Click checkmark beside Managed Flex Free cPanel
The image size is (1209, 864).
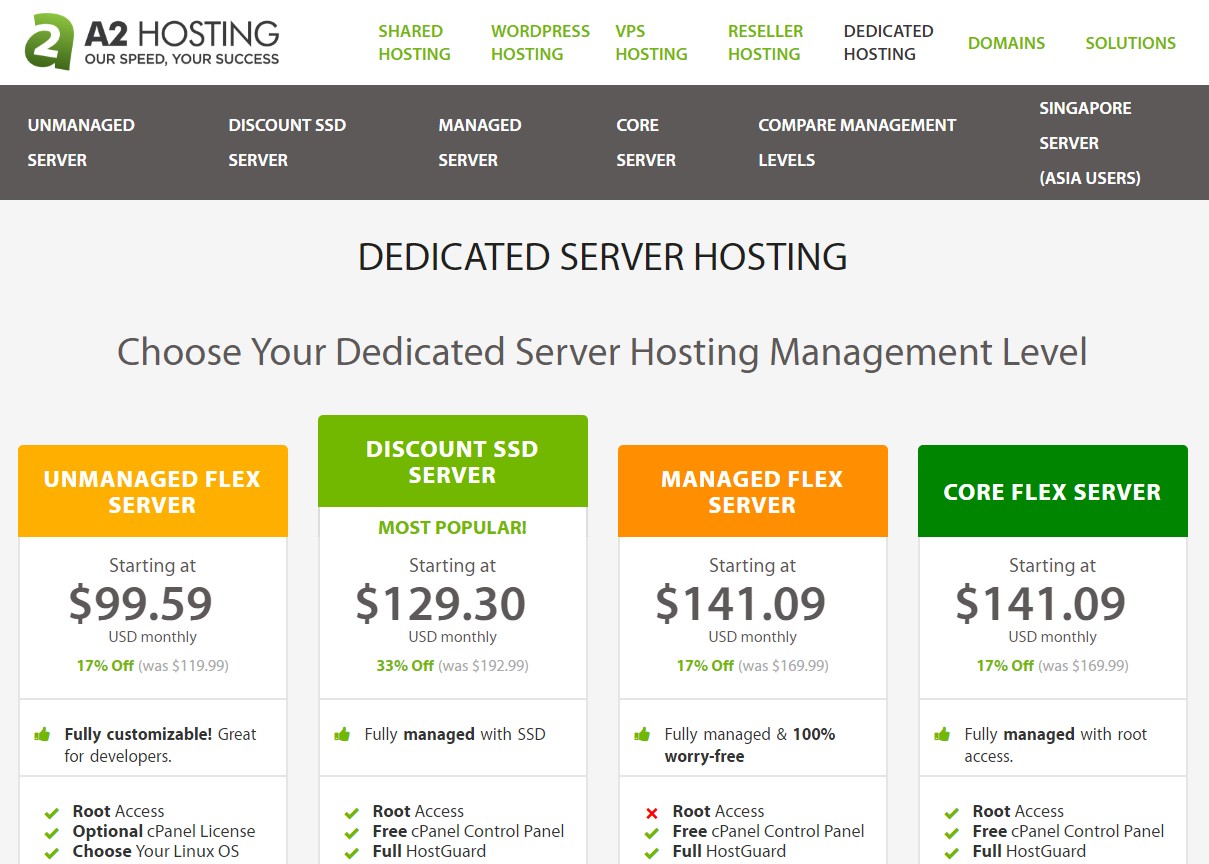(x=652, y=833)
